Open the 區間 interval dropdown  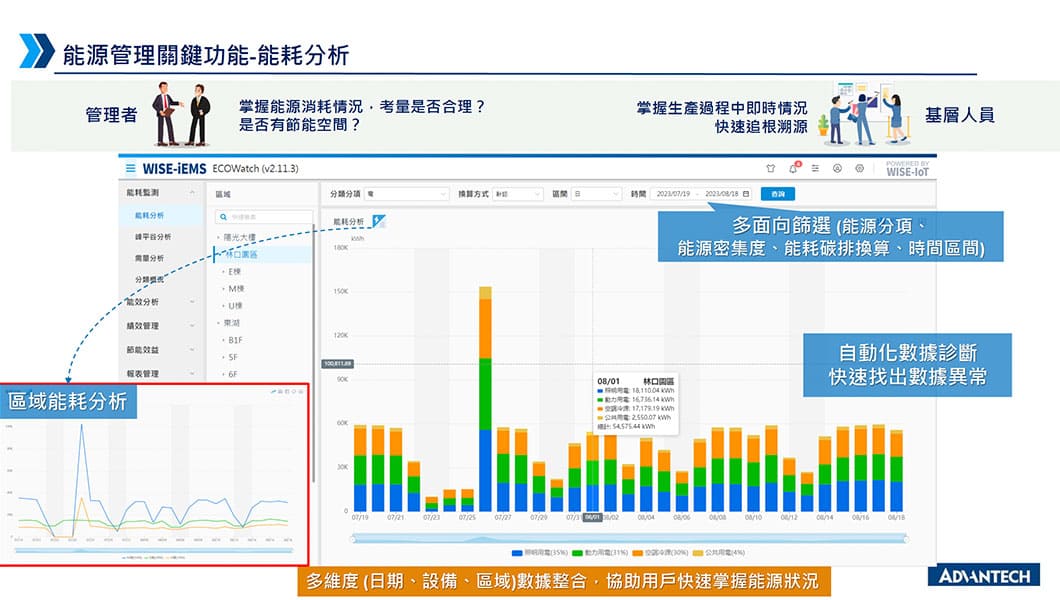596,194
